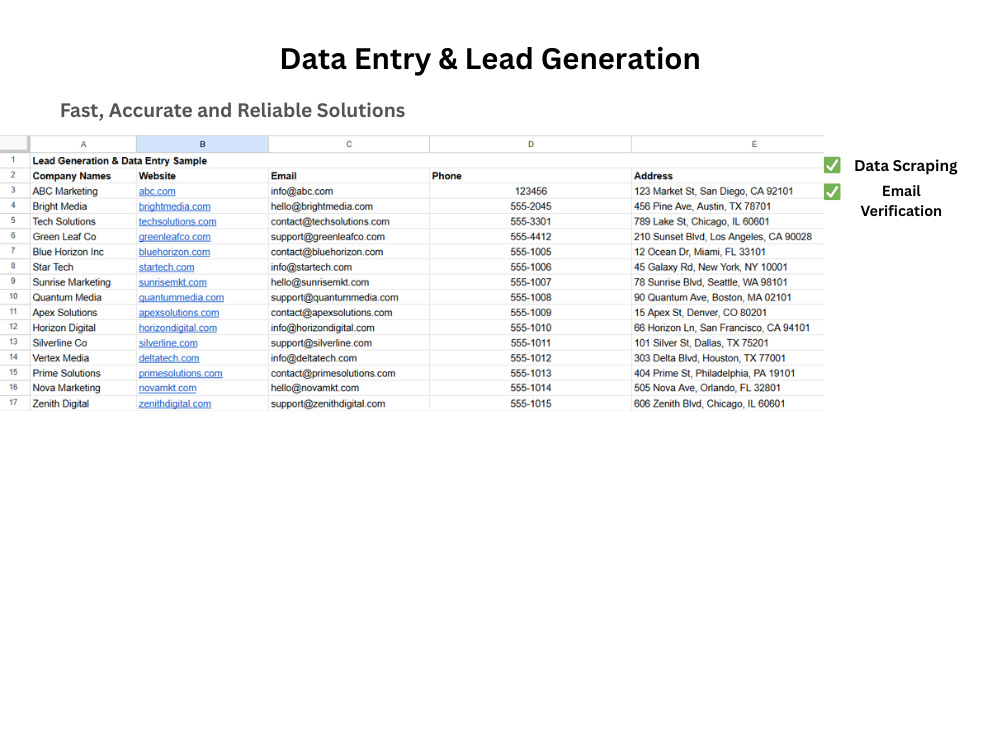Click the email hello@novamkt.com cell

pyautogui.click(x=349, y=388)
